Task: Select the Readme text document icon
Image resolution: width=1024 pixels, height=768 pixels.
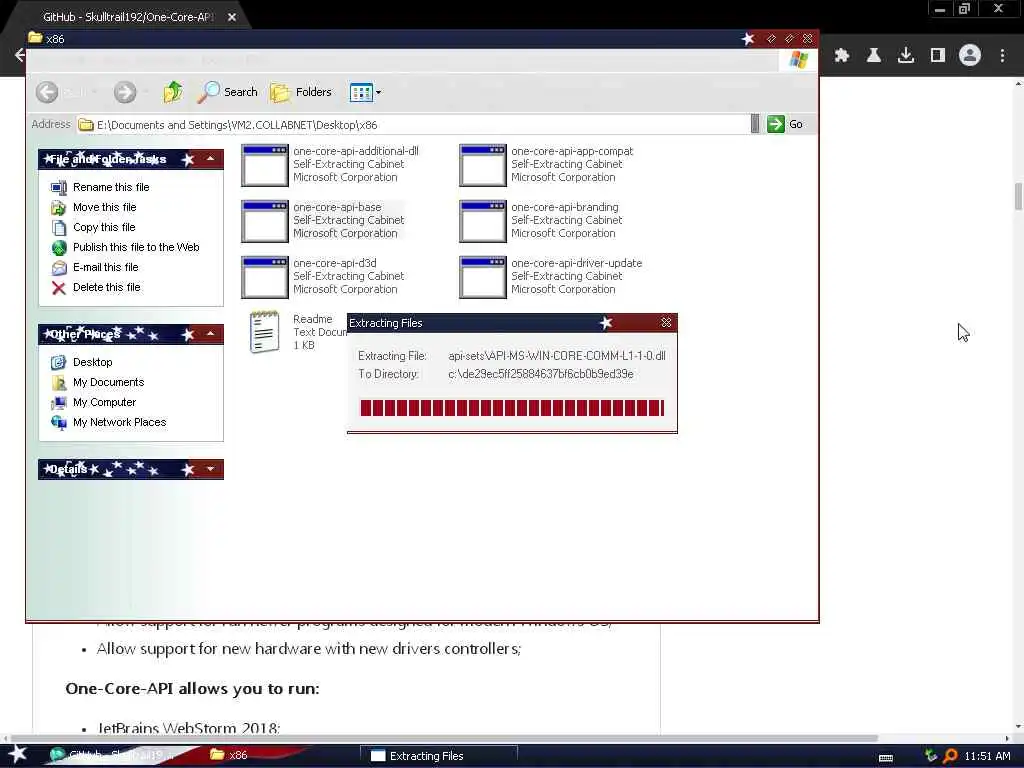Action: pos(264,332)
